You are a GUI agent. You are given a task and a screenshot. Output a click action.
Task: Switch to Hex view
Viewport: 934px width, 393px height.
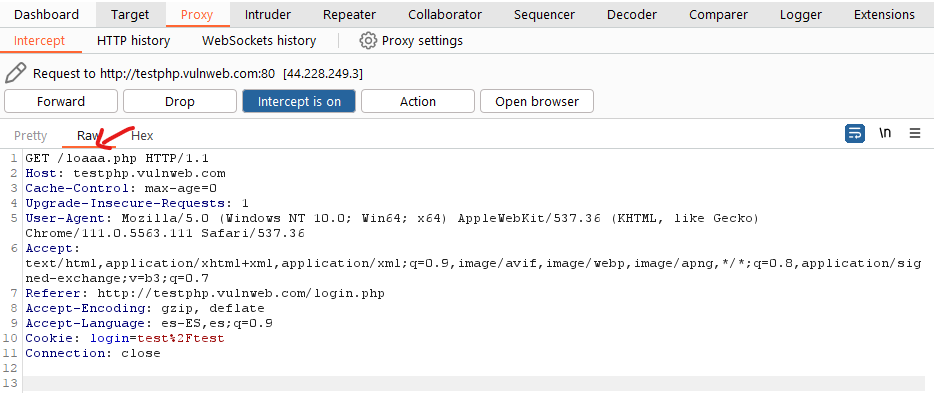point(142,136)
